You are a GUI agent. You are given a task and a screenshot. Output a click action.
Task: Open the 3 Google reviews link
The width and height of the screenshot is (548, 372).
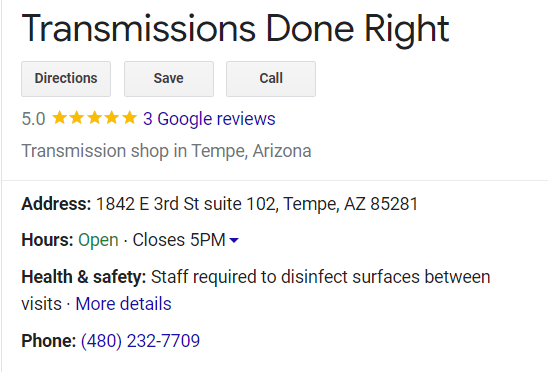(209, 119)
